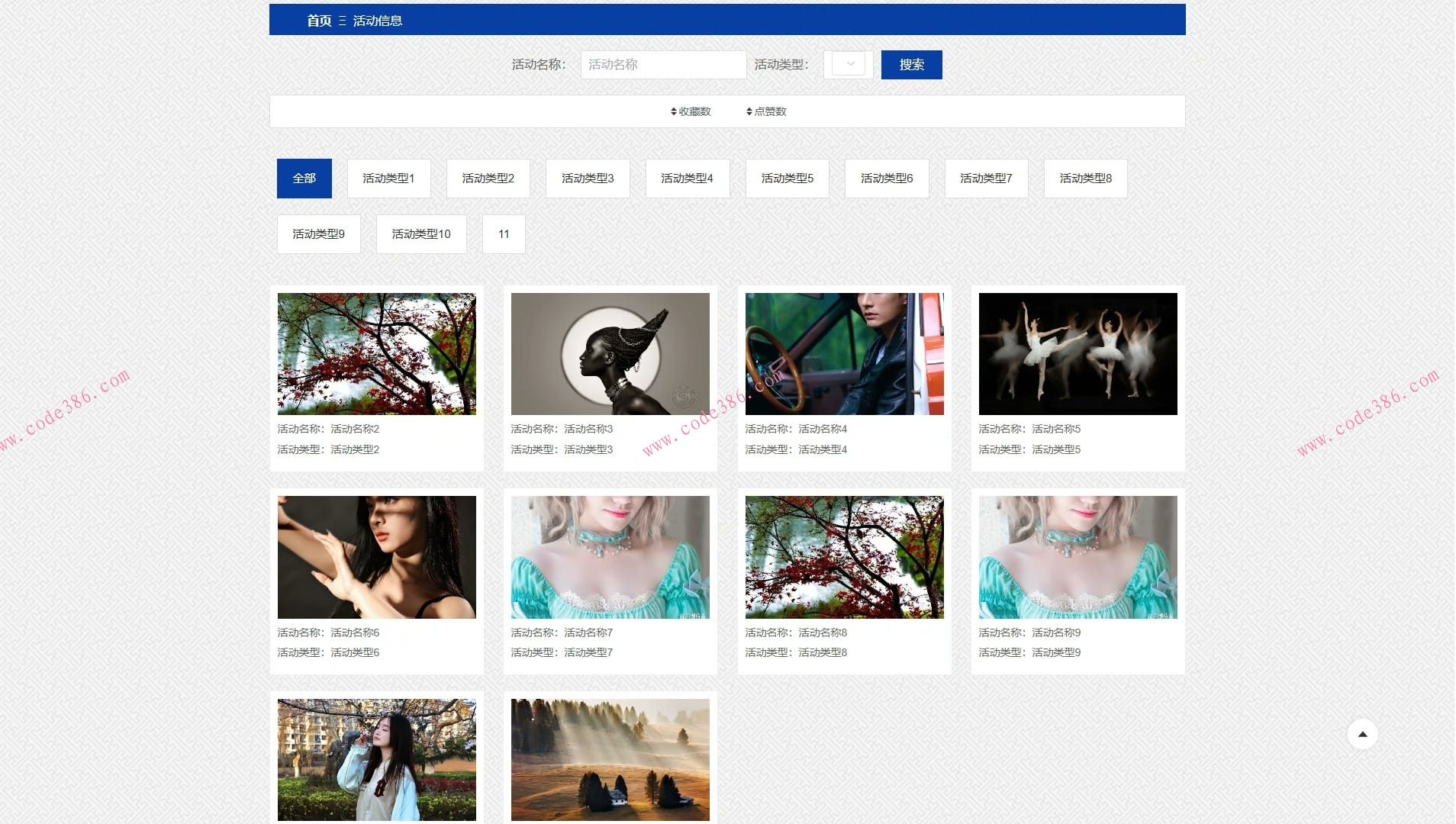Open the misty landscape thumbnail
The width and height of the screenshot is (1456, 824).
point(610,760)
